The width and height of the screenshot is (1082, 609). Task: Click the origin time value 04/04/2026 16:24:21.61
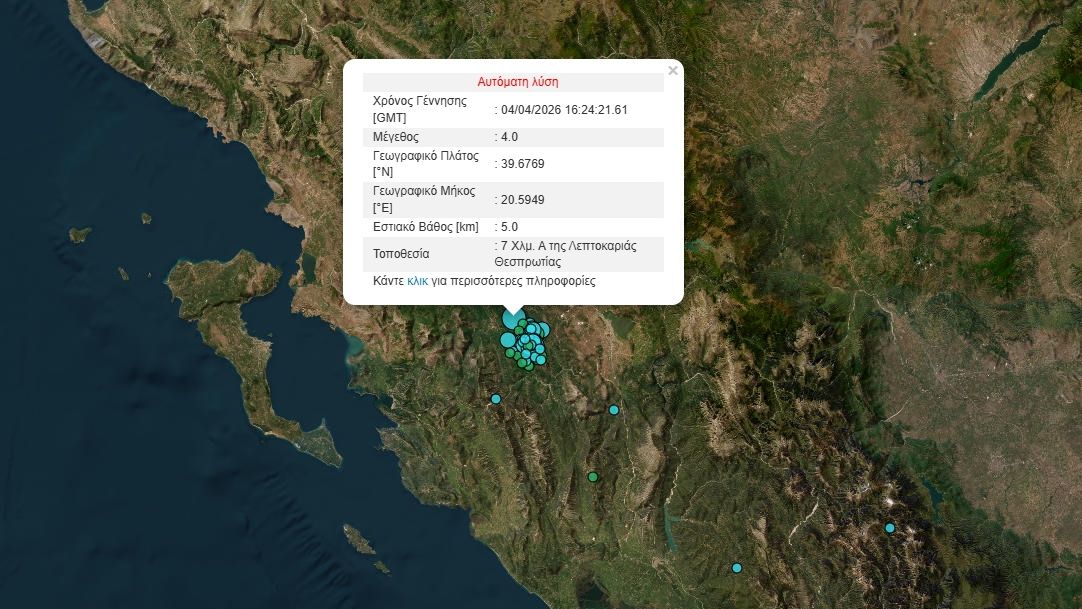click(x=564, y=110)
